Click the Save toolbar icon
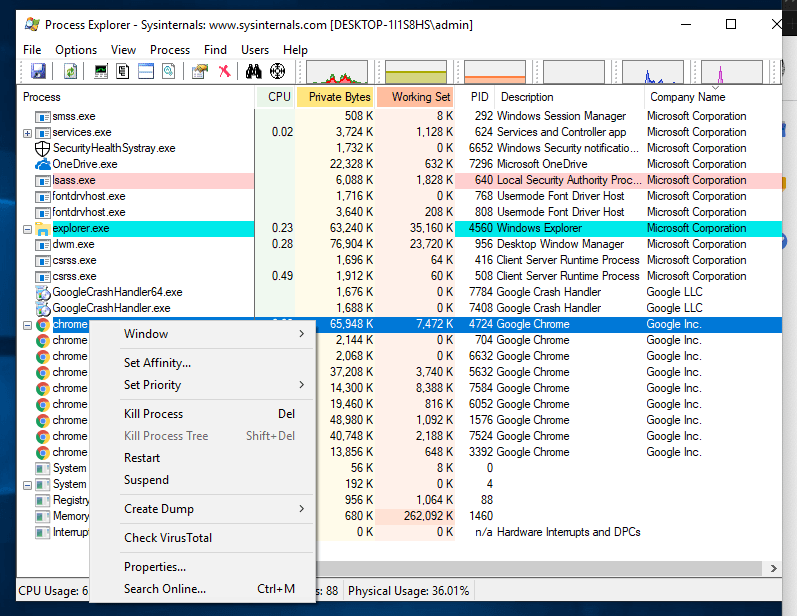This screenshot has height=616, width=797. [38, 71]
